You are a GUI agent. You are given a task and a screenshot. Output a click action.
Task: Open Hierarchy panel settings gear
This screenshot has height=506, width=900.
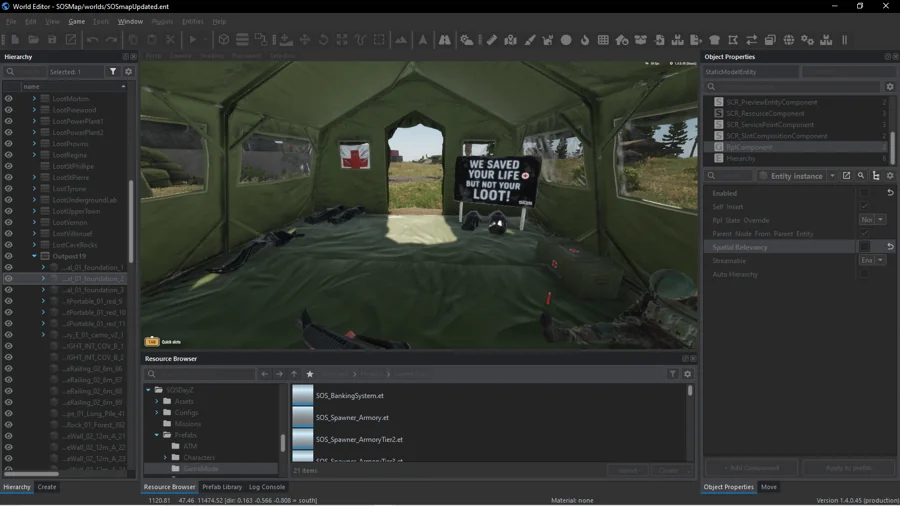pos(129,72)
